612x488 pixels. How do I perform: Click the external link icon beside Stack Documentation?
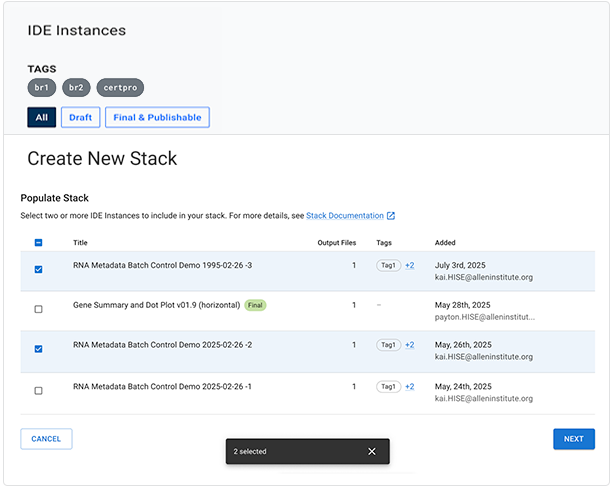coord(391,216)
